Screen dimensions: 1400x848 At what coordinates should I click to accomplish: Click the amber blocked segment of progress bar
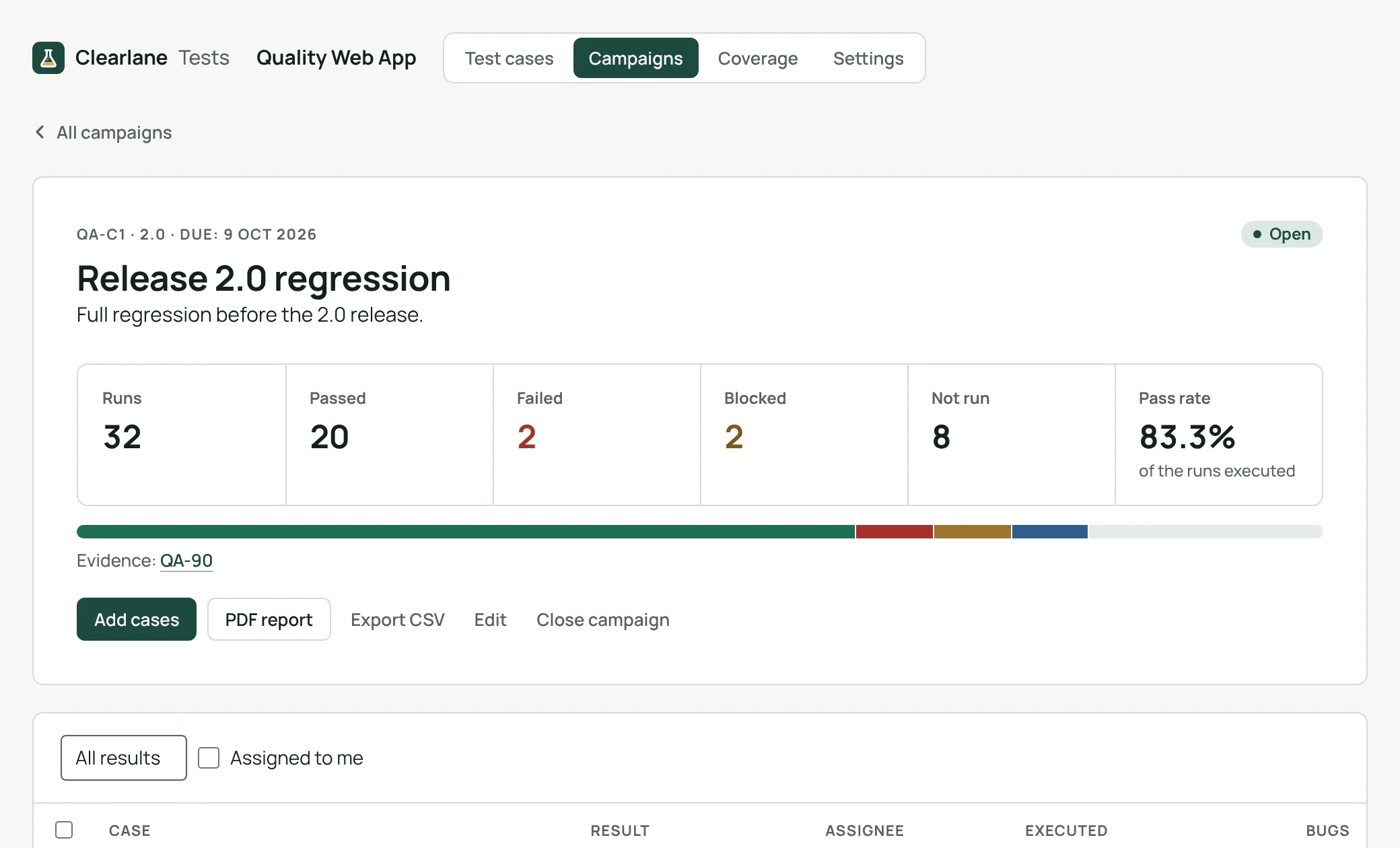973,532
